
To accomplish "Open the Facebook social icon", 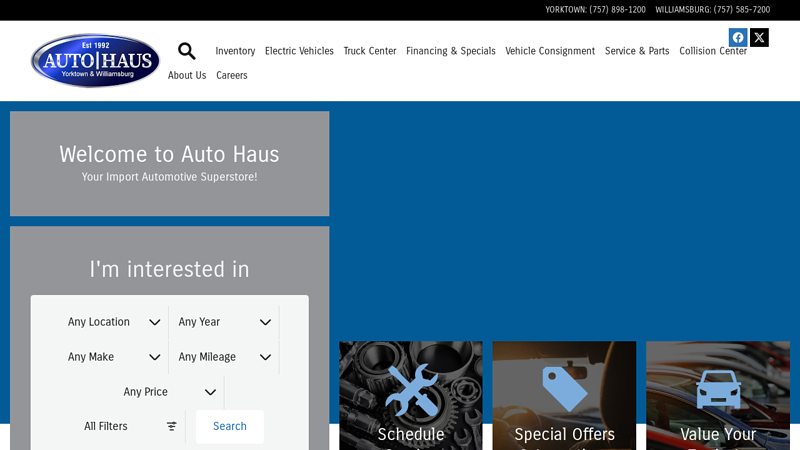I will 738,38.
